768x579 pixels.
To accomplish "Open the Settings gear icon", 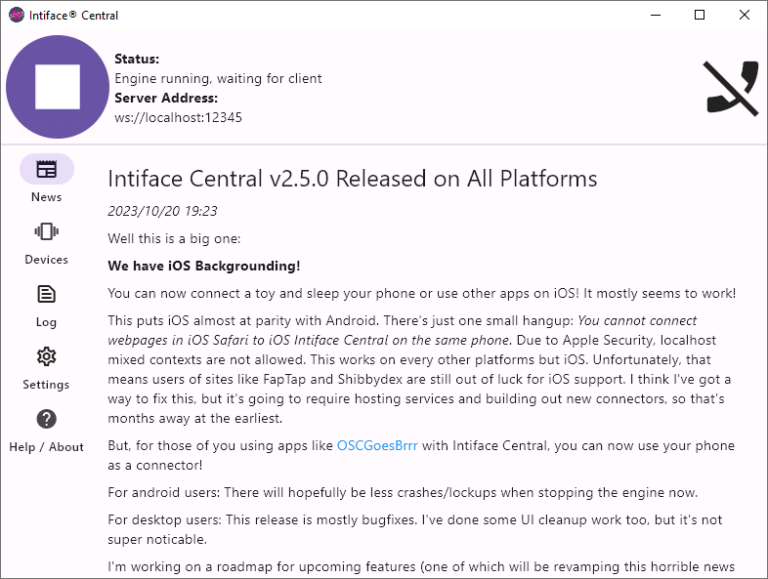I will tap(46, 357).
